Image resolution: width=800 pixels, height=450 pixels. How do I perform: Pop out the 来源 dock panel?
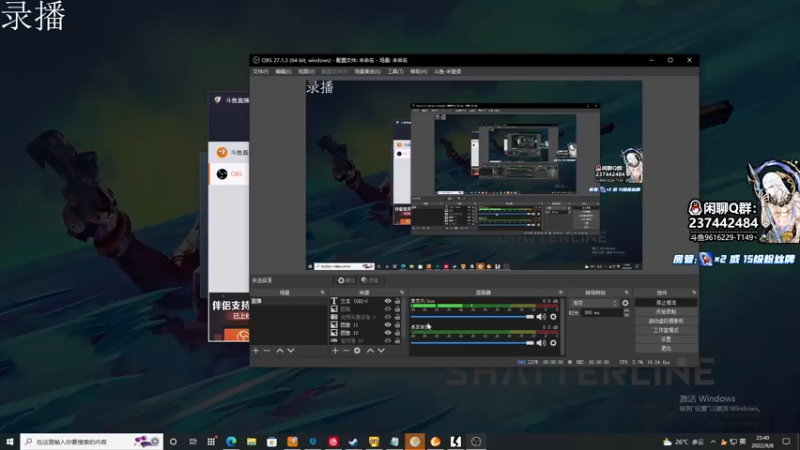point(402,292)
